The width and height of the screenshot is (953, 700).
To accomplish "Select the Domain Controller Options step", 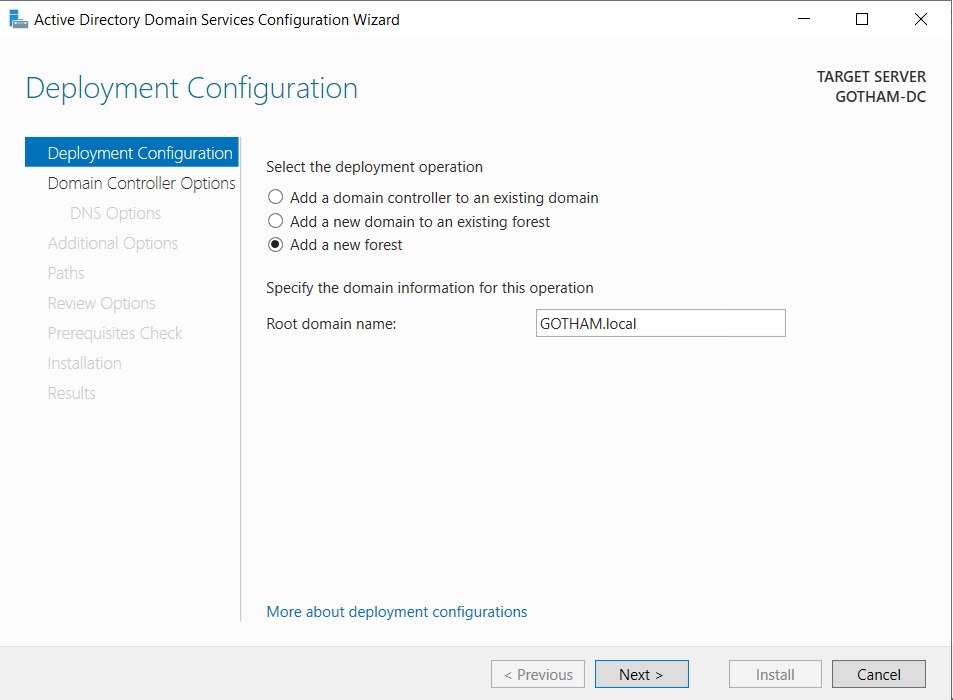I will [140, 183].
